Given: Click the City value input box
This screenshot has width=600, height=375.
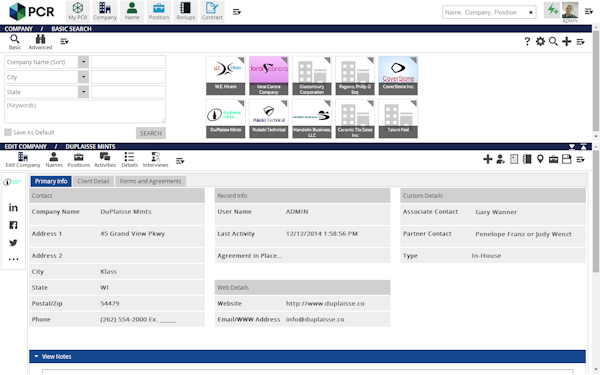Looking at the screenshot, I should coord(128,77).
